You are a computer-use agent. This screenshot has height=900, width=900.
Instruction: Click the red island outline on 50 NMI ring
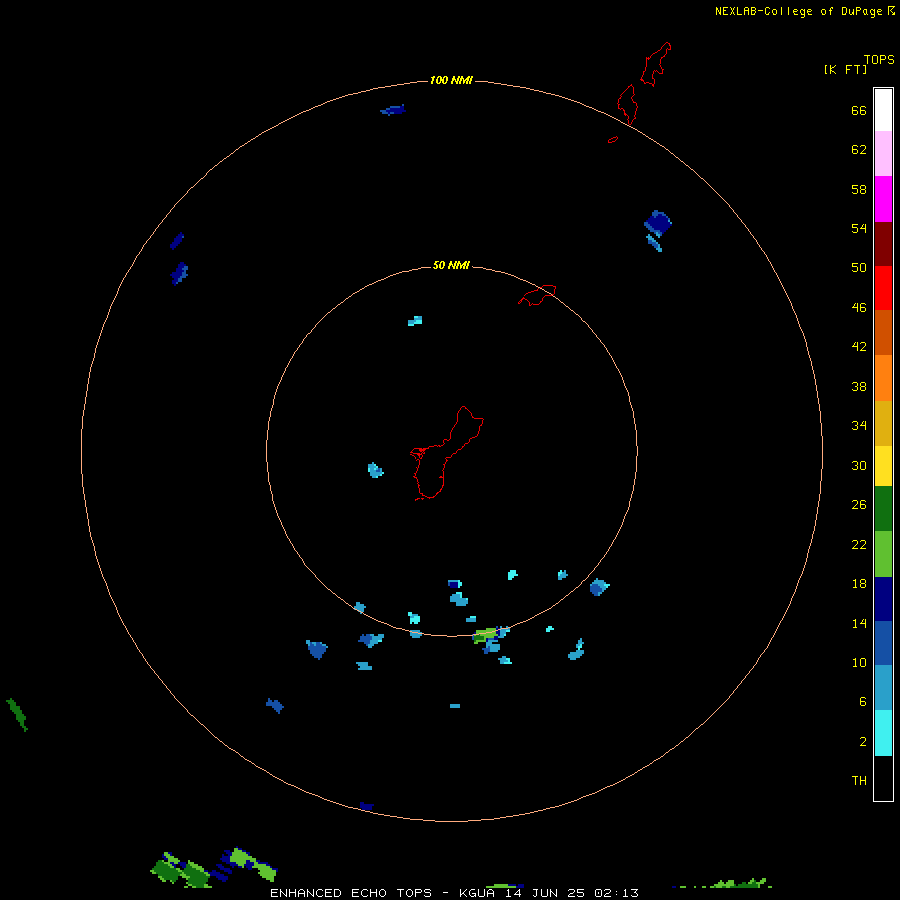click(x=537, y=295)
